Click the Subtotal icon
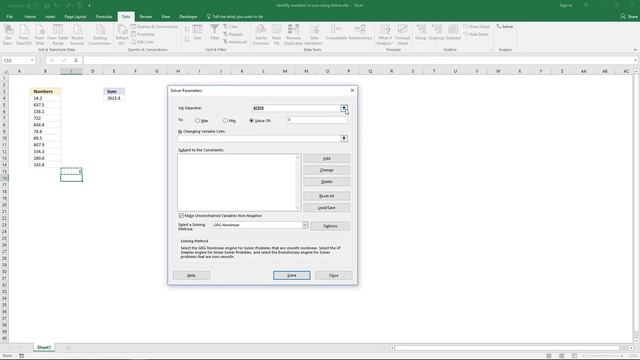Screen dimensions: 640x360 [x=453, y=33]
